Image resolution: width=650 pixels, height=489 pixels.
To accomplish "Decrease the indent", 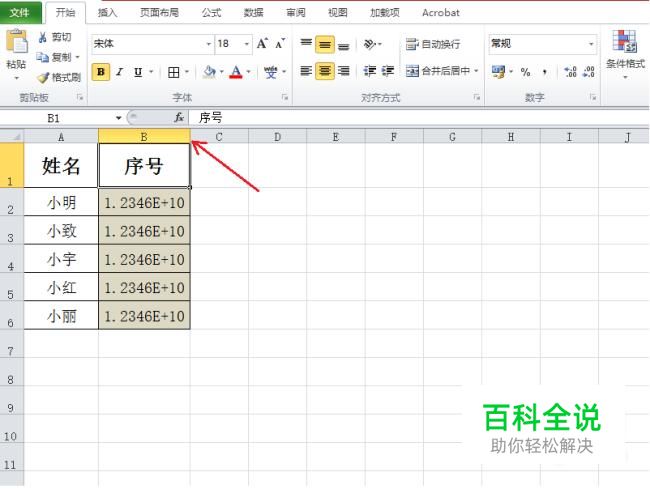I will pyautogui.click(x=369, y=71).
